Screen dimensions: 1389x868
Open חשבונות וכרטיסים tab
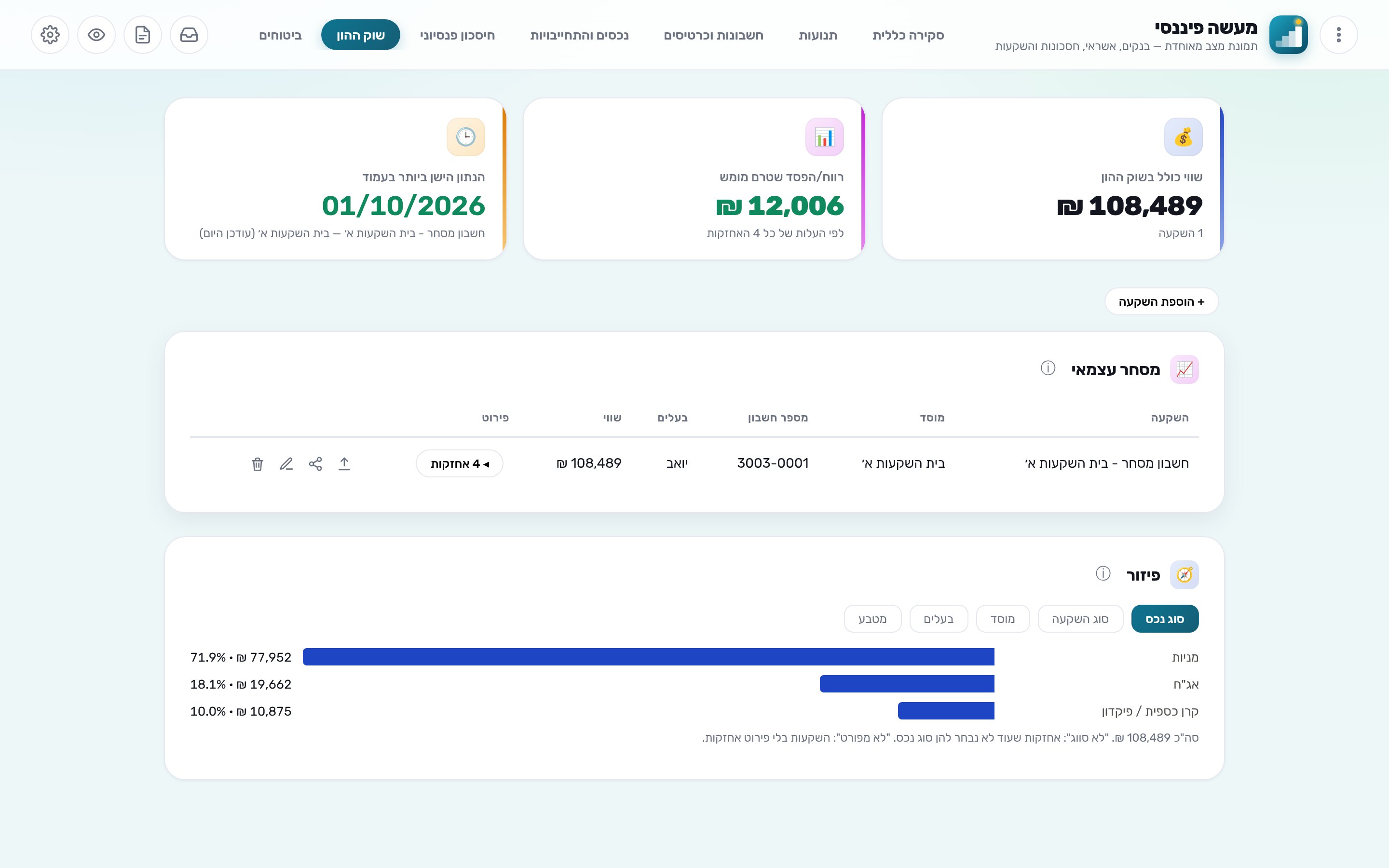coord(713,35)
